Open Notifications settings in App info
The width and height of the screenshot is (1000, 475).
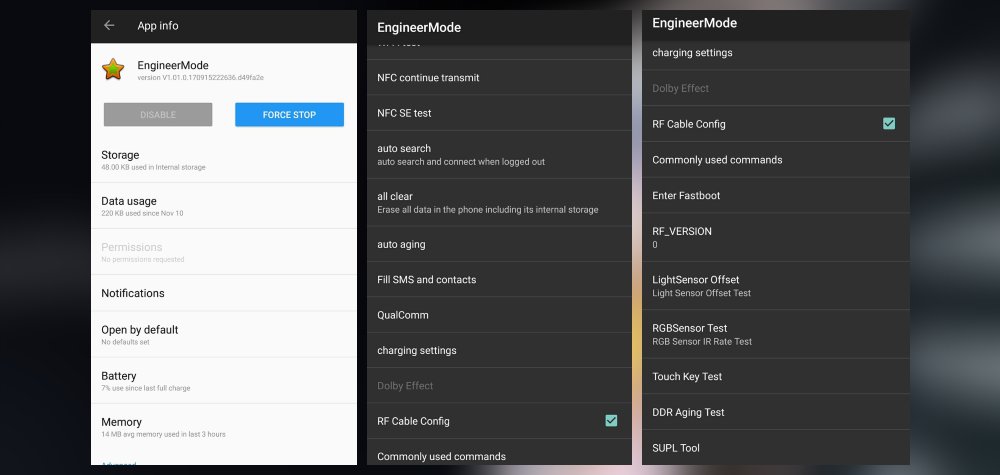click(224, 293)
